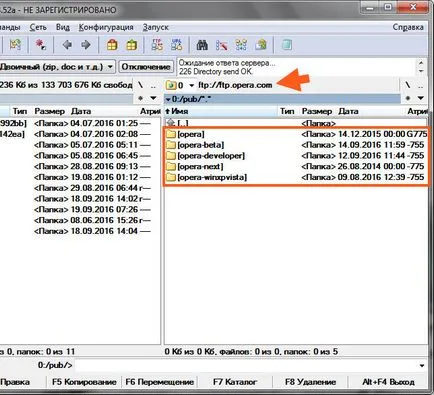This screenshot has width=434, height=395.
Task: Open left panel favorites asterisk button
Action: pos(140,98)
